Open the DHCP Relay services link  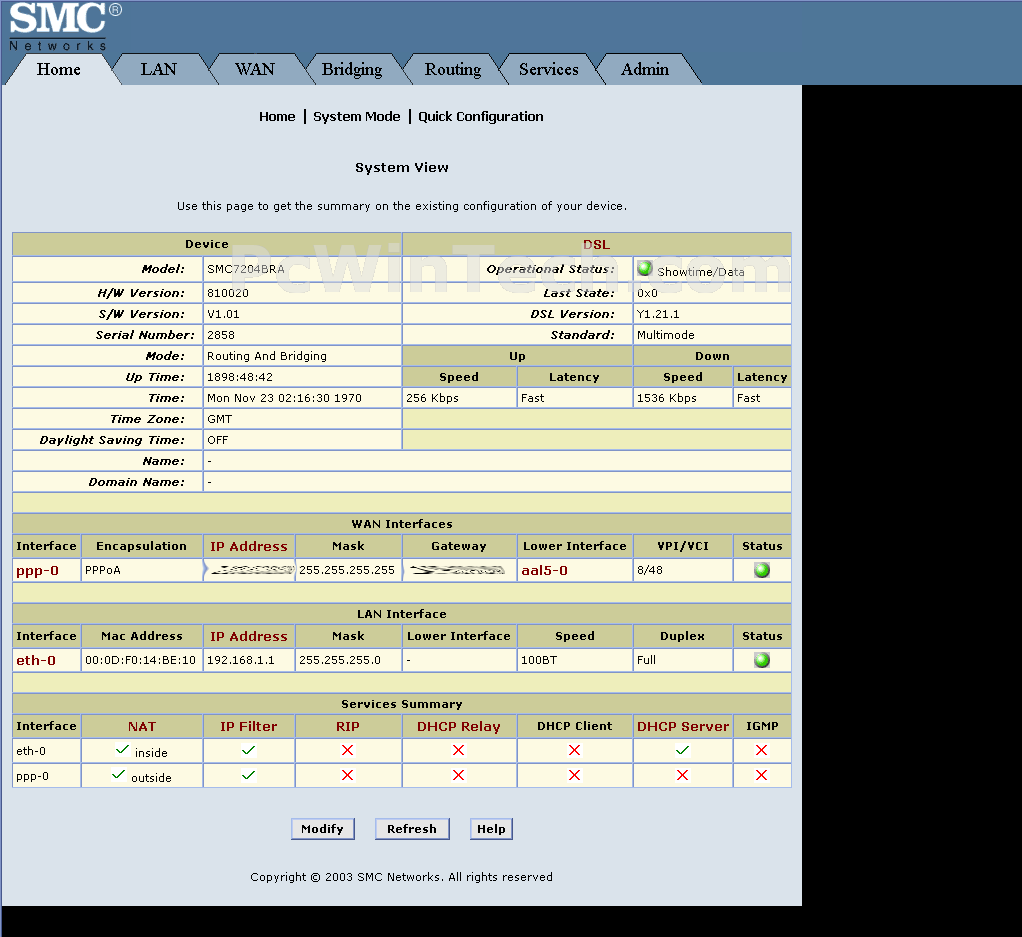459,727
